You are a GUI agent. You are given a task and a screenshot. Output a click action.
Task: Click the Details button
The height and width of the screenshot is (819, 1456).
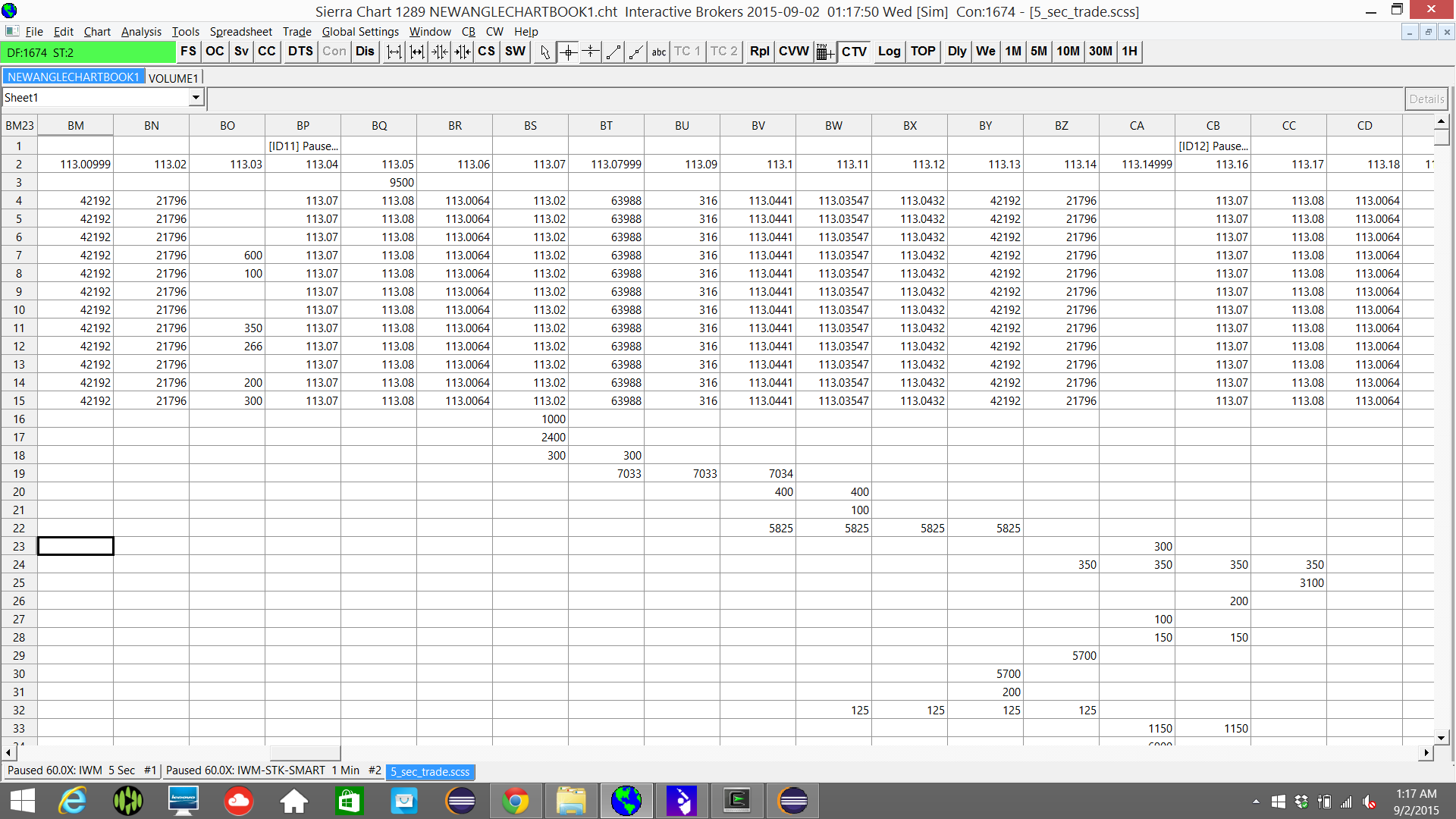(x=1426, y=99)
